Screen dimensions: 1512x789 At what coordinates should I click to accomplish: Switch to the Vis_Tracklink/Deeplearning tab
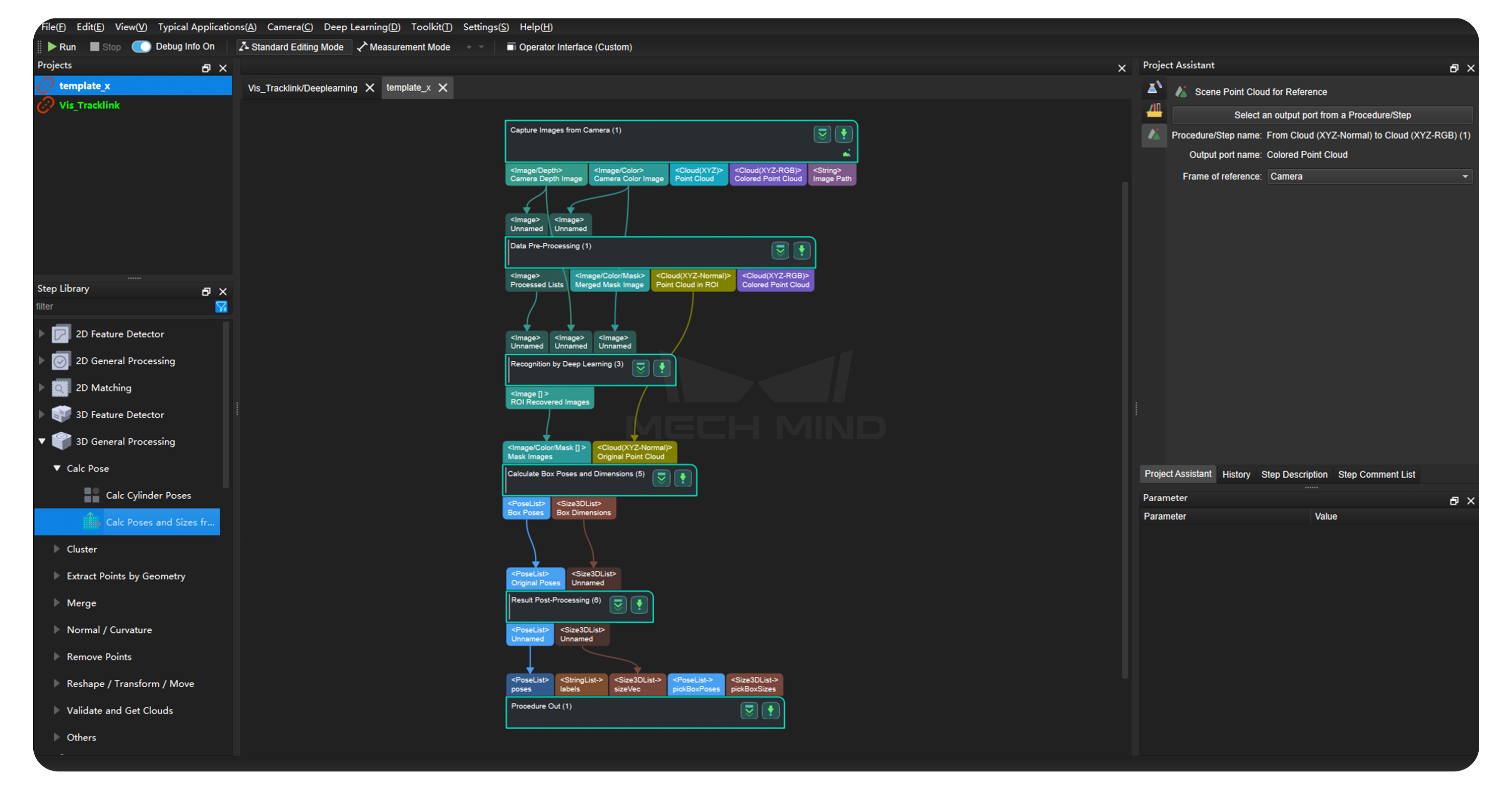(x=302, y=88)
